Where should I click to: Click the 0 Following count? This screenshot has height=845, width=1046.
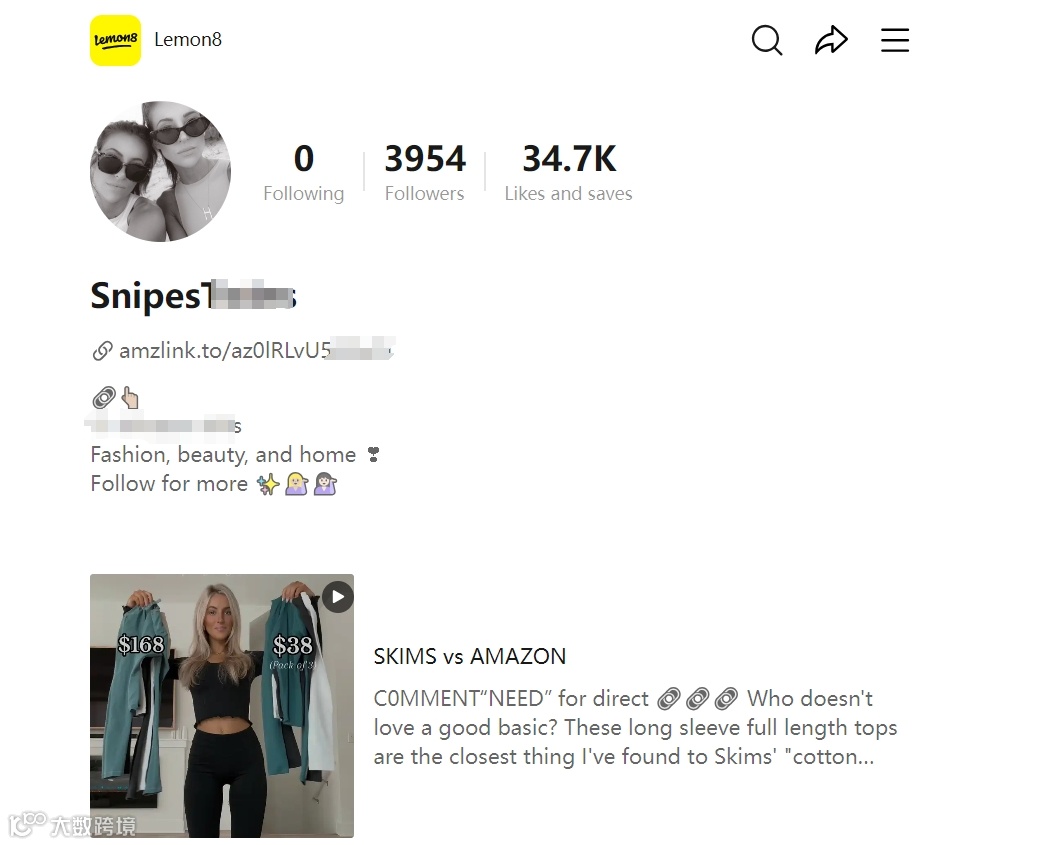[304, 173]
